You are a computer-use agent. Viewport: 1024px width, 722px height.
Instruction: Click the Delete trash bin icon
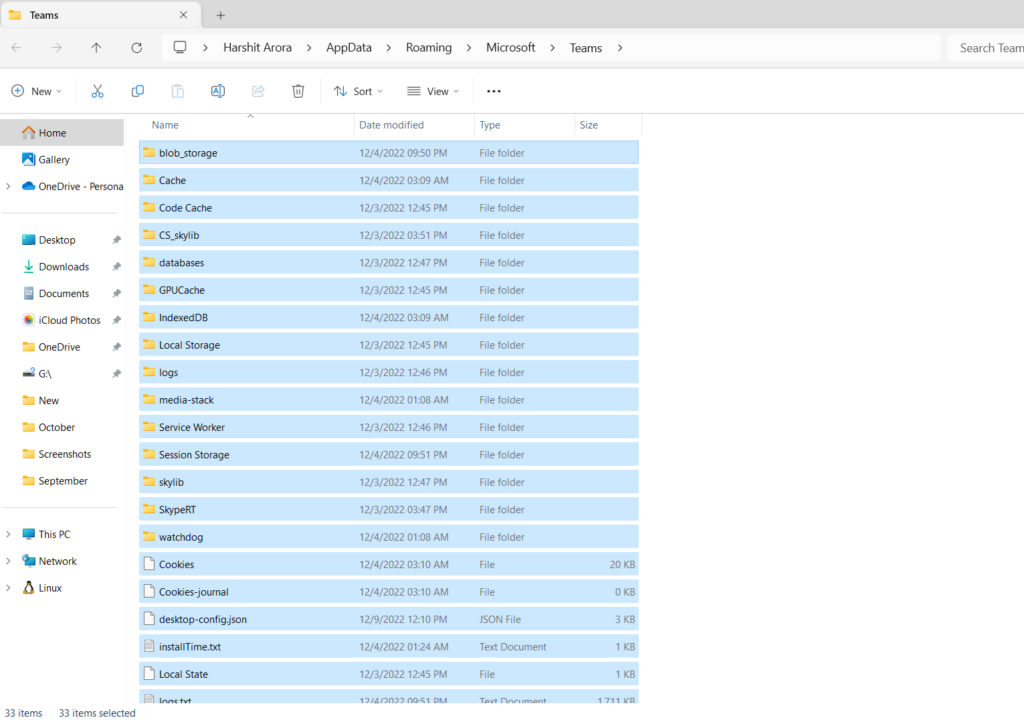pos(298,91)
